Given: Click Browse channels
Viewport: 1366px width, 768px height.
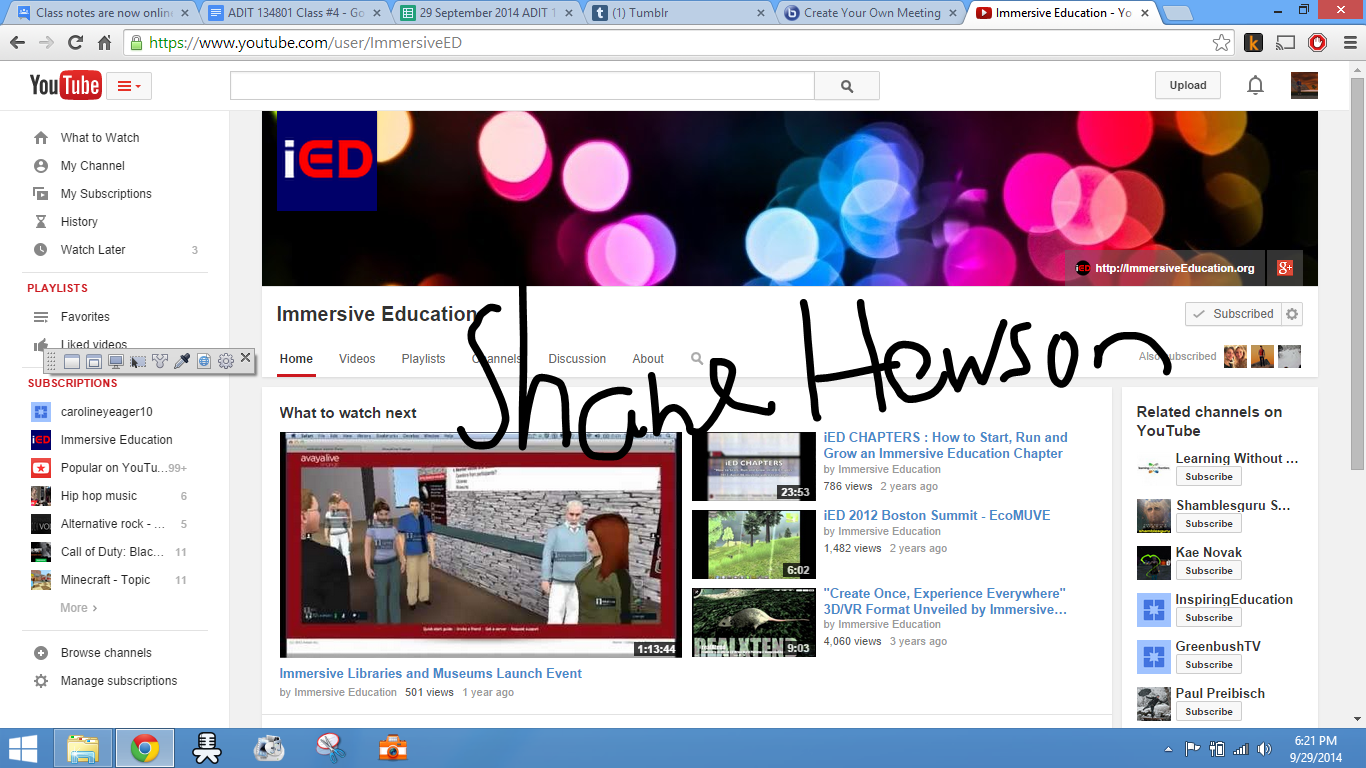Looking at the screenshot, I should pos(106,653).
